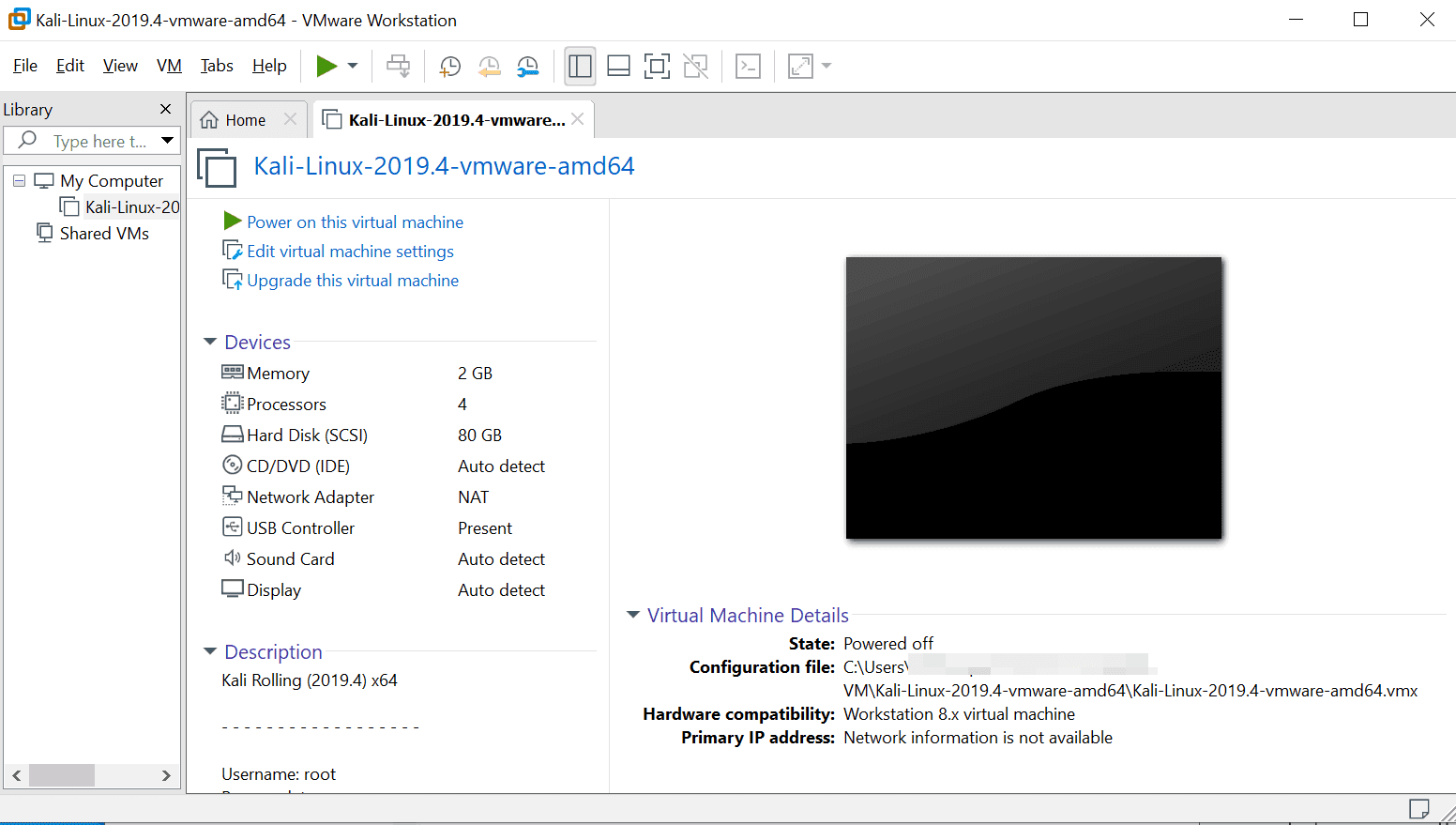Open the Edit menu
This screenshot has height=825, width=1456.
point(70,66)
